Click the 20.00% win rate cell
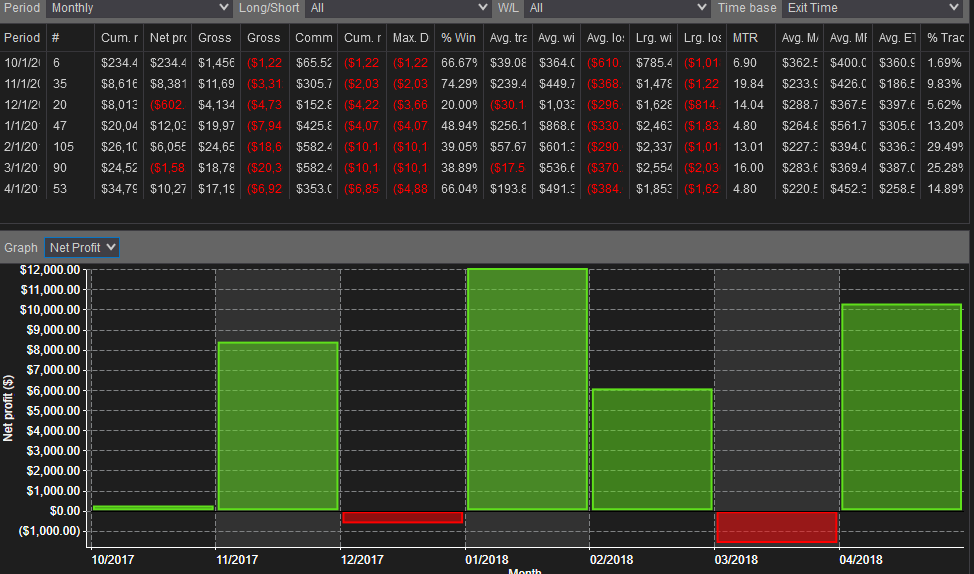Image resolution: width=974 pixels, height=574 pixels. 459,105
